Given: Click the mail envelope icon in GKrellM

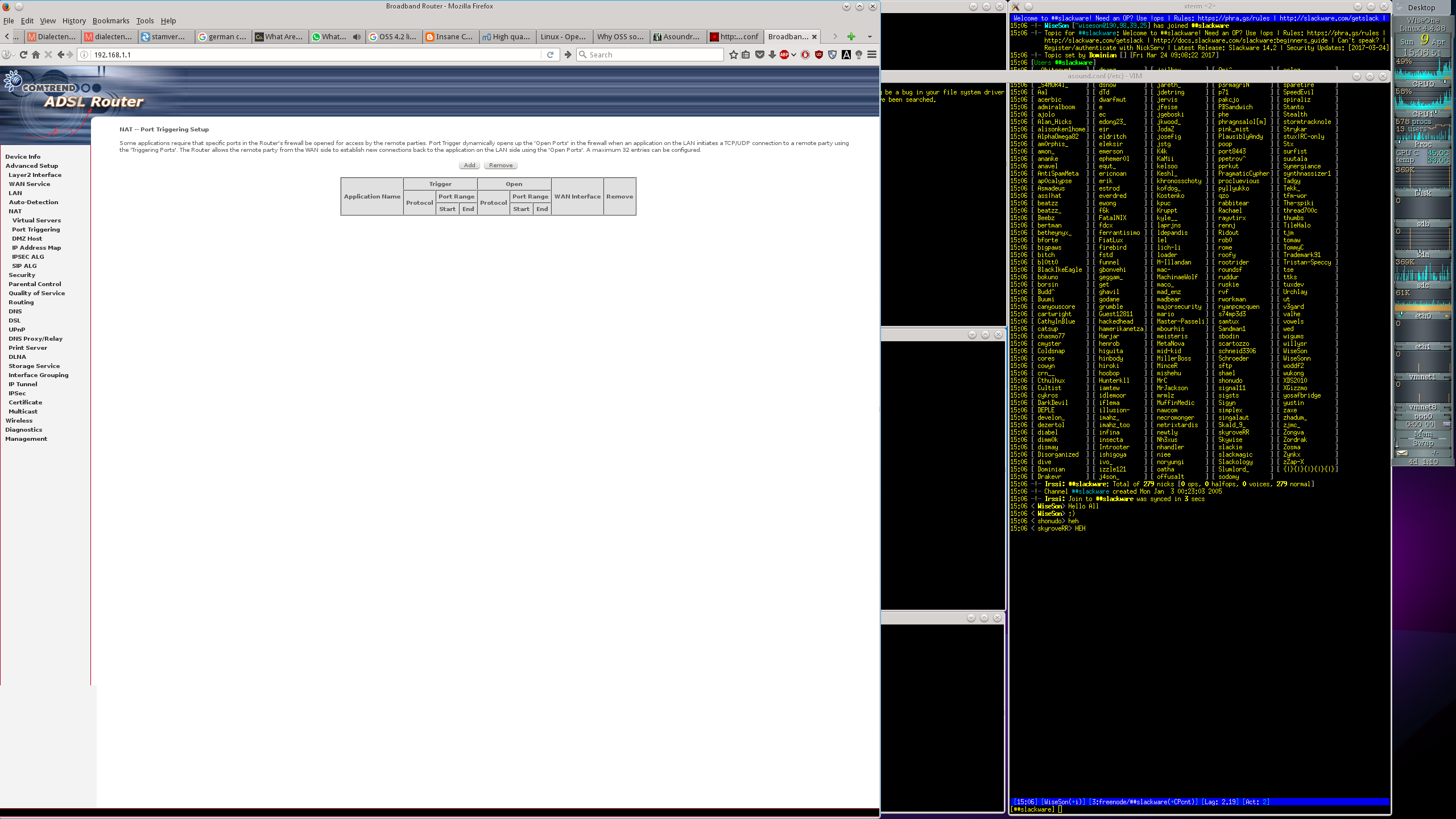Looking at the screenshot, I should [x=1403, y=453].
